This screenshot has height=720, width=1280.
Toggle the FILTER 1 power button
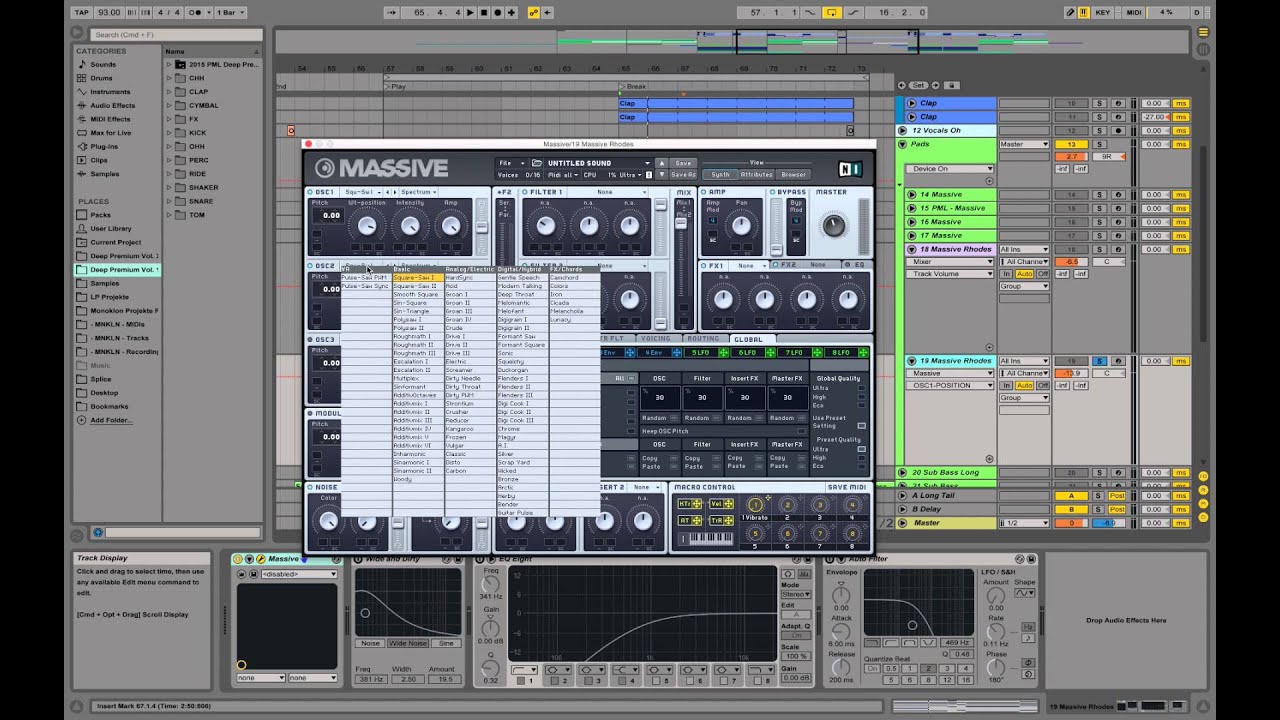point(524,192)
